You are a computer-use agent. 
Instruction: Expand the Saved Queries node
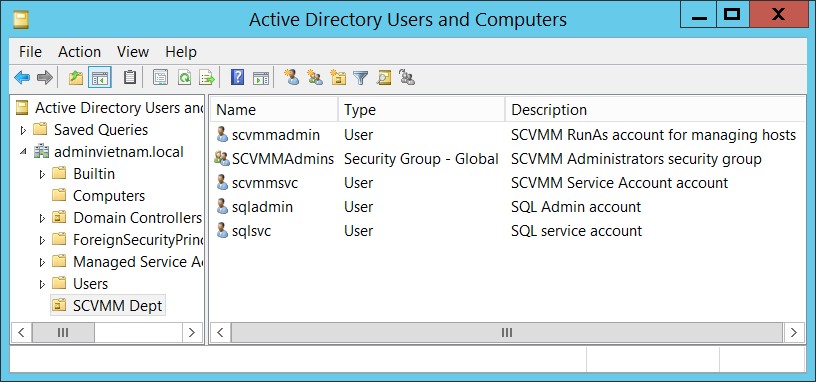(23, 130)
